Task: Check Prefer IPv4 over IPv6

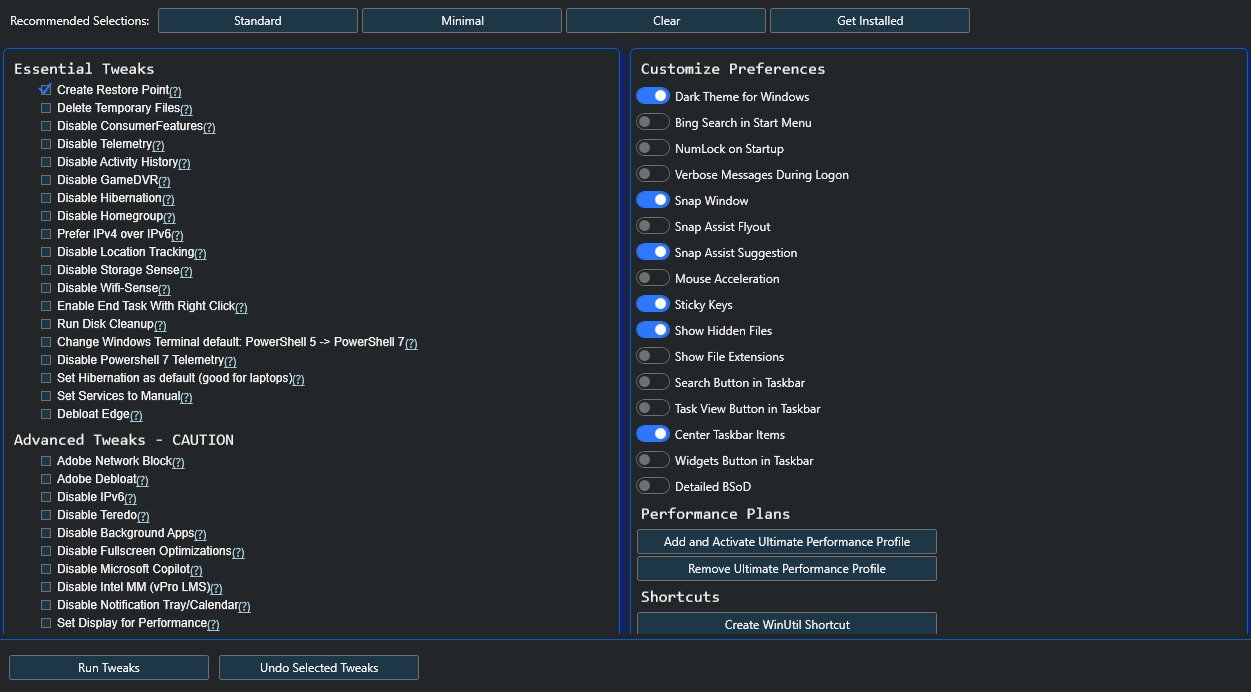Action: (x=46, y=234)
